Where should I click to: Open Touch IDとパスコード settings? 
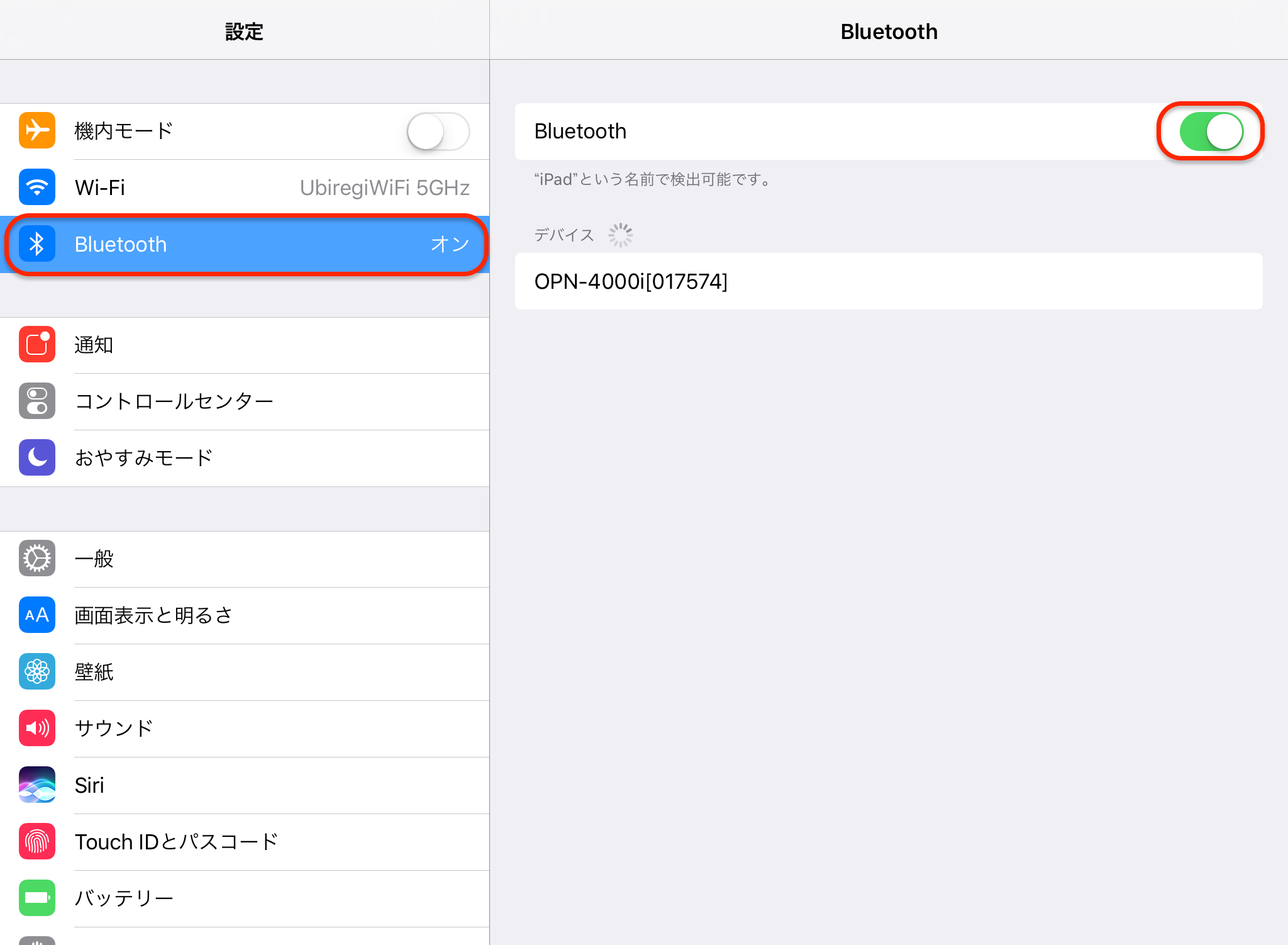click(245, 842)
